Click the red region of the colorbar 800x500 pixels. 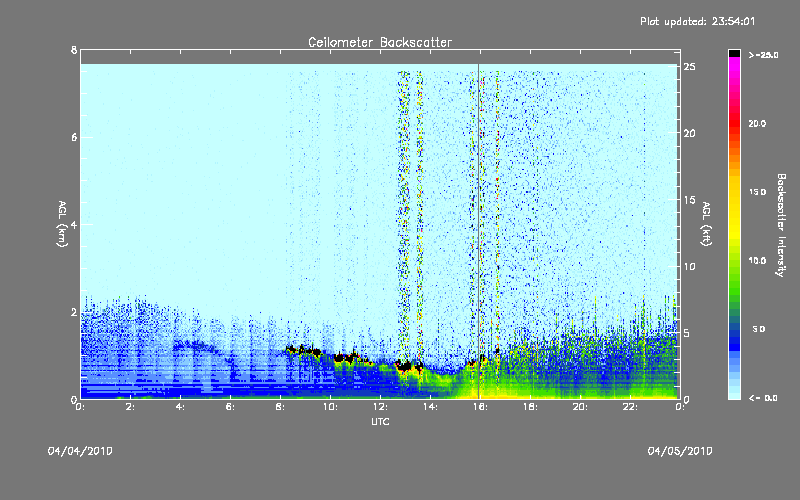tap(734, 125)
